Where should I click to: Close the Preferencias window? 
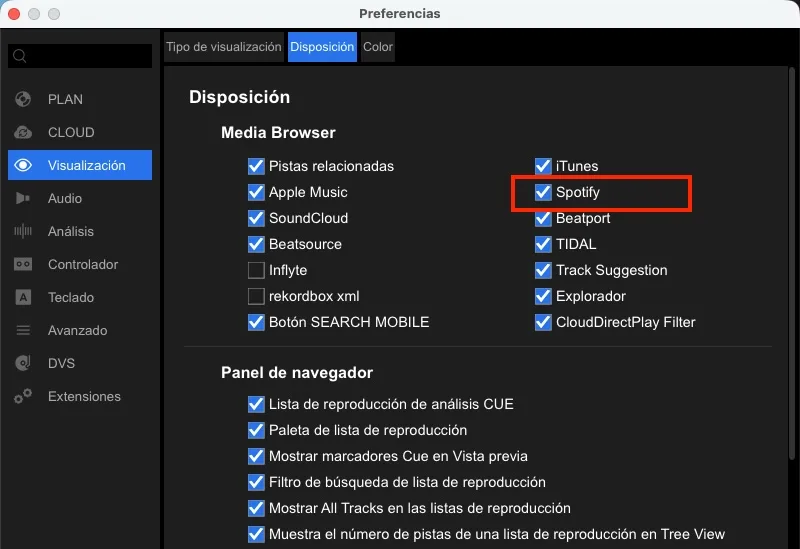click(14, 14)
